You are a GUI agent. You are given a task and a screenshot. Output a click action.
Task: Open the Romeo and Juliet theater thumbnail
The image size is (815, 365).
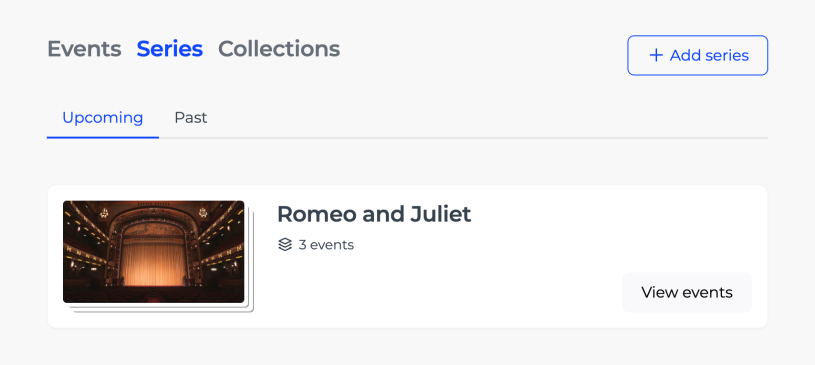[153, 252]
